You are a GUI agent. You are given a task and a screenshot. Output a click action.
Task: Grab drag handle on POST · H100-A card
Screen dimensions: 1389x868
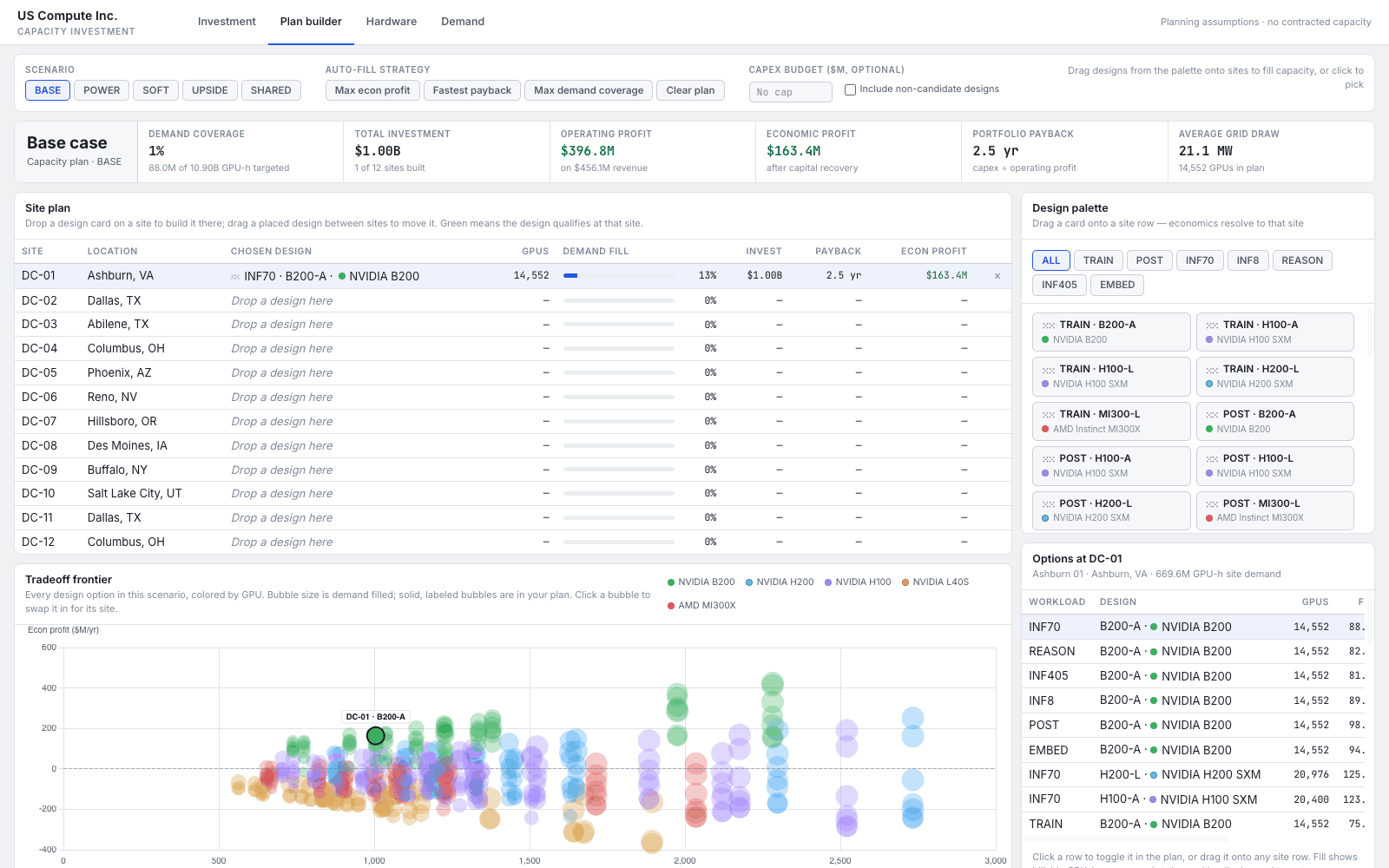(1049, 459)
